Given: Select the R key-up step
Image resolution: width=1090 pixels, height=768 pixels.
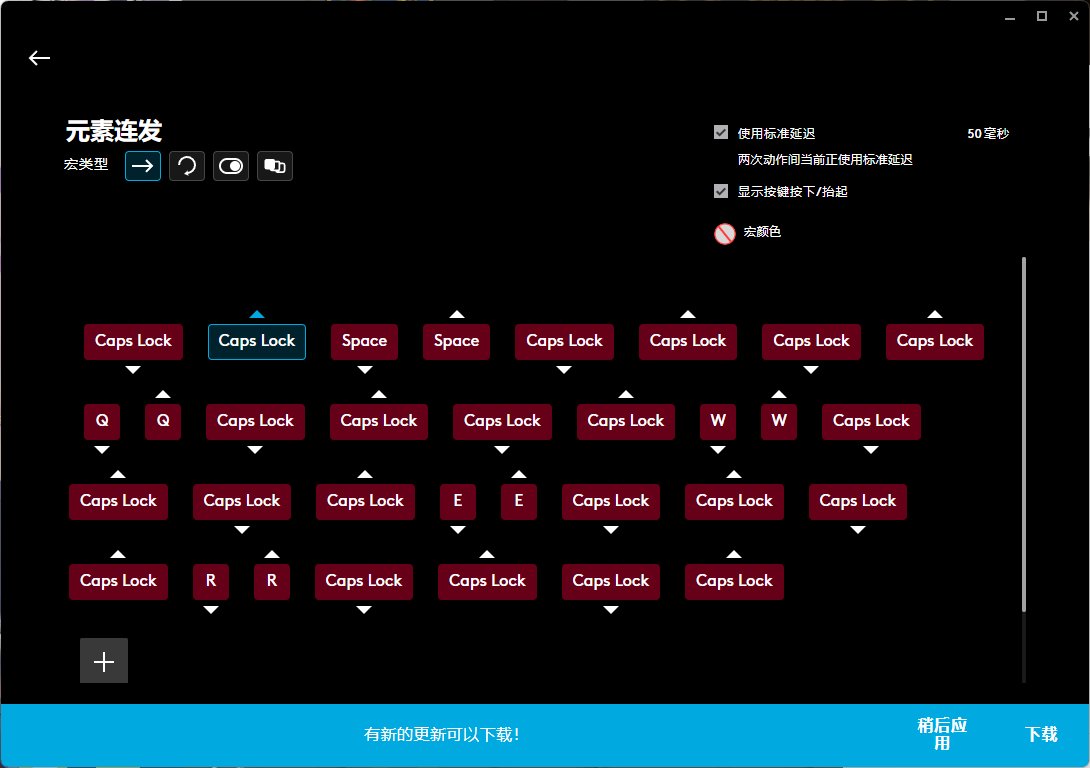Looking at the screenshot, I should (272, 581).
